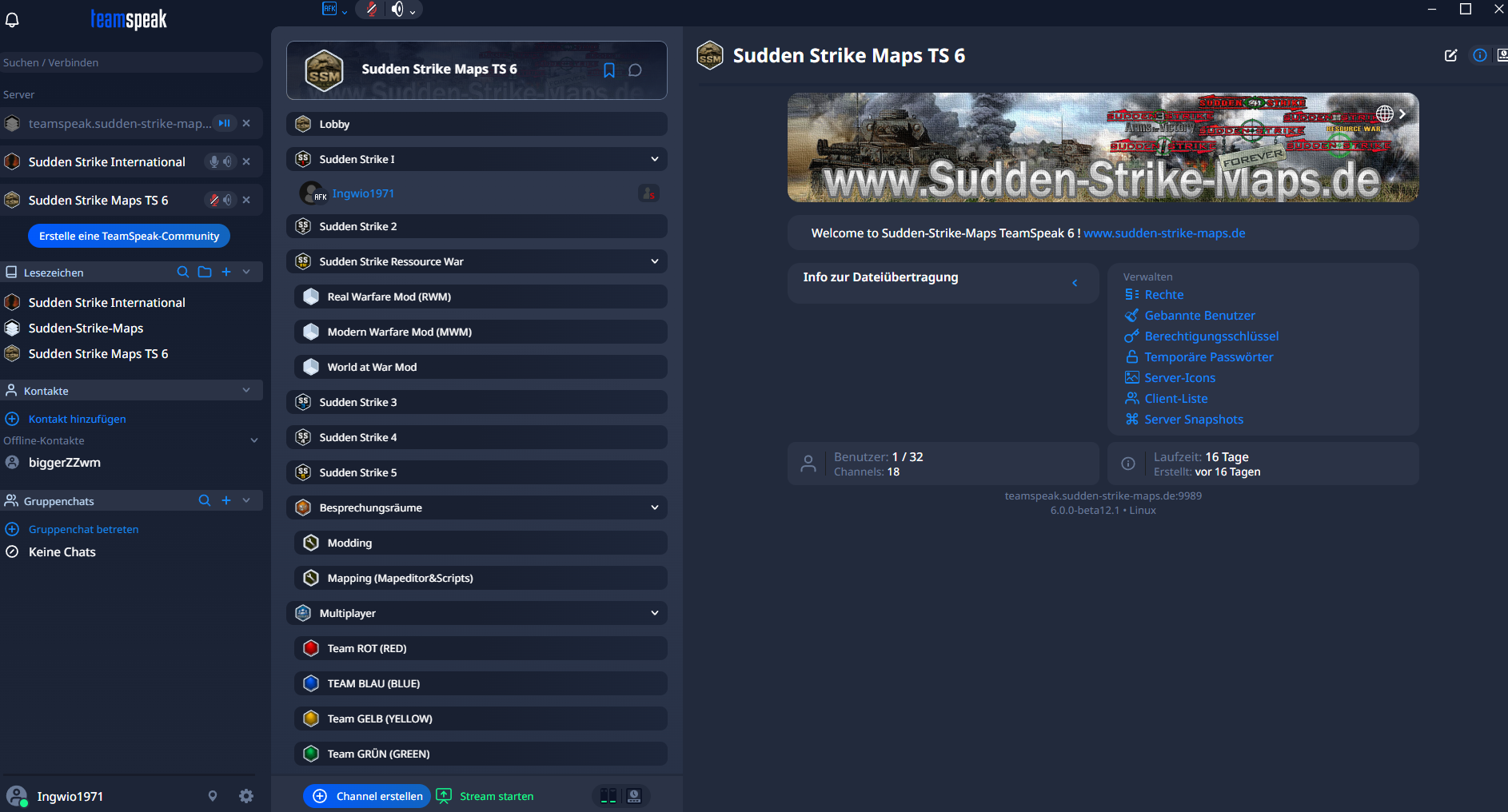Unmute the microphone for Sudden Strike Maps TS 6 server
This screenshot has width=1508, height=812.
click(213, 200)
